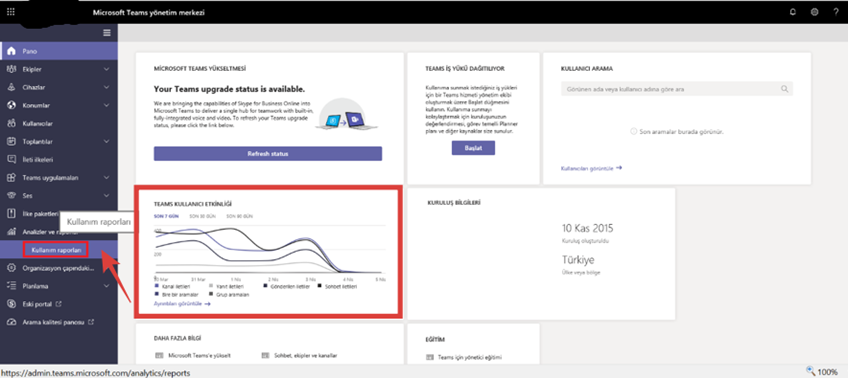Select the Pano menu item

coord(59,51)
